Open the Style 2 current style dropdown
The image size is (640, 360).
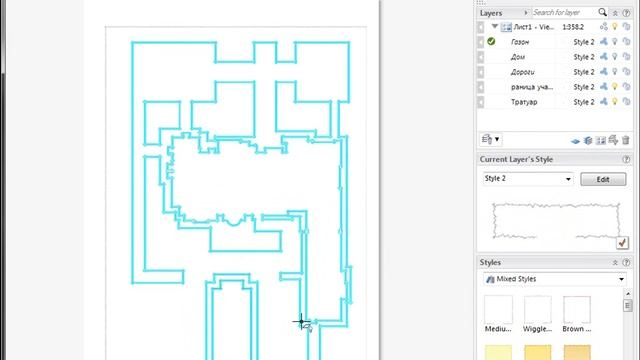tap(569, 179)
